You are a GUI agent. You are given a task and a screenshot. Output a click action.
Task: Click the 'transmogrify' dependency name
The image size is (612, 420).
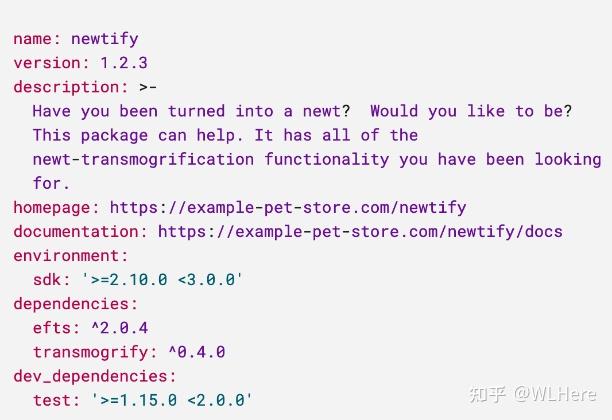pyautogui.click(x=91, y=352)
